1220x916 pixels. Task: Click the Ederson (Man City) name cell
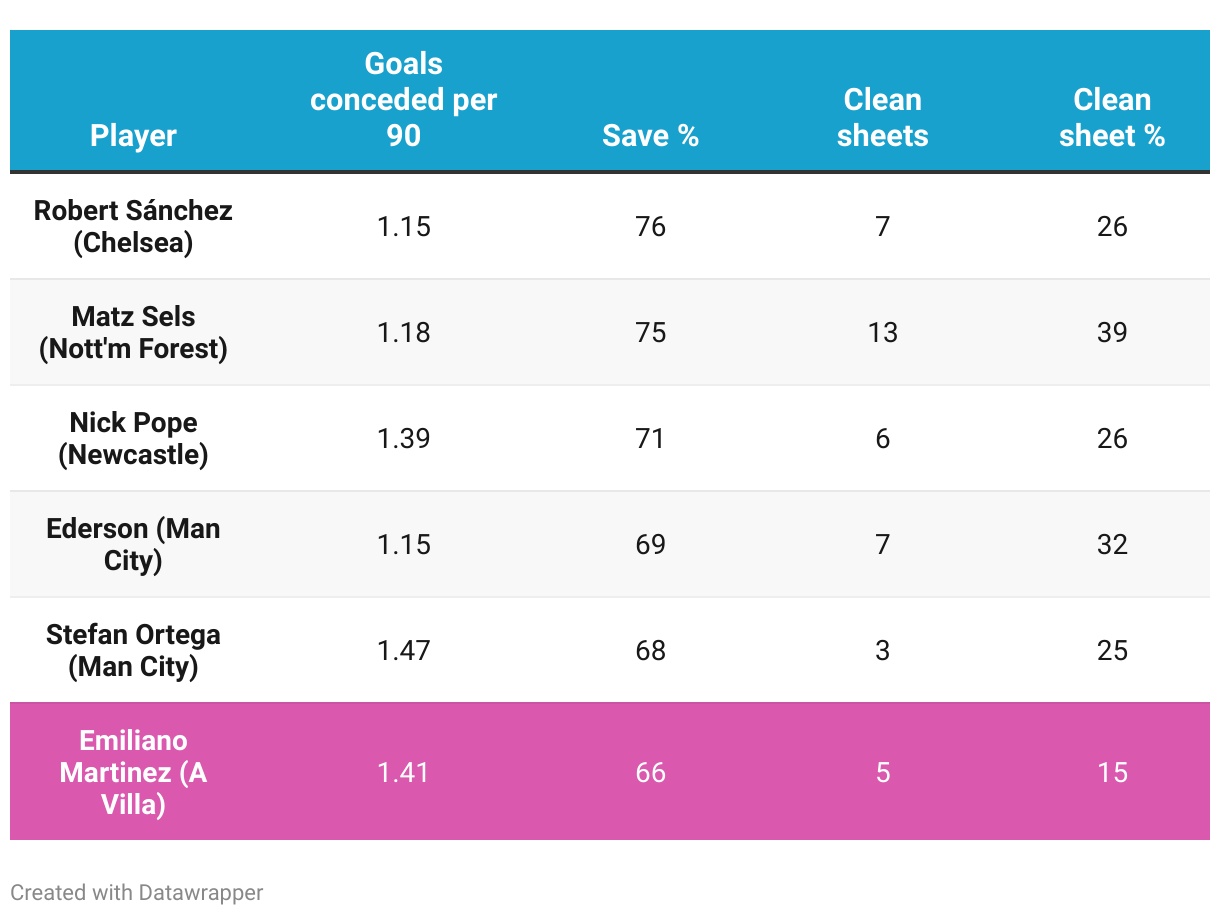[x=133, y=544]
